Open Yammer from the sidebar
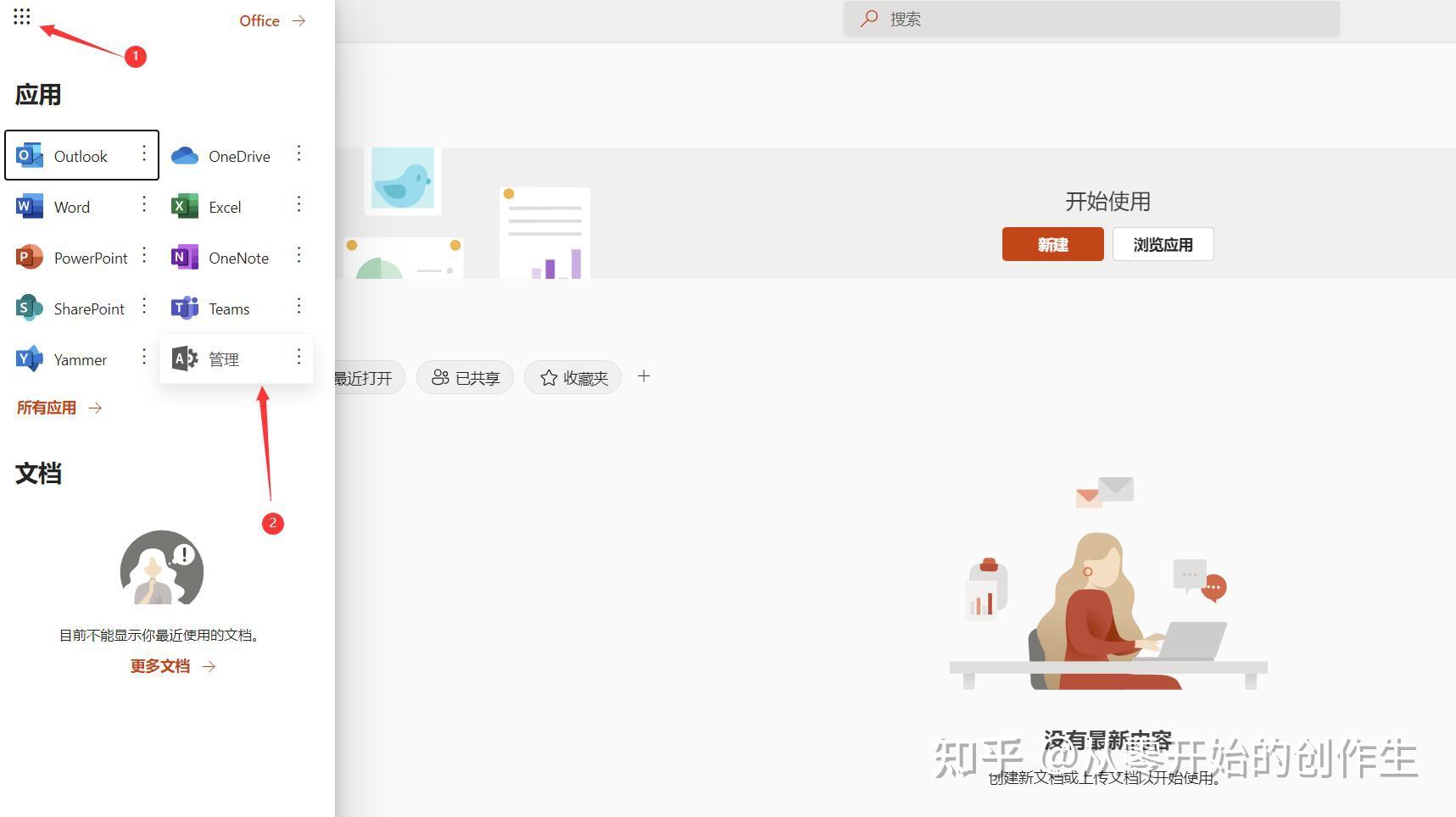1456x817 pixels. pos(80,359)
